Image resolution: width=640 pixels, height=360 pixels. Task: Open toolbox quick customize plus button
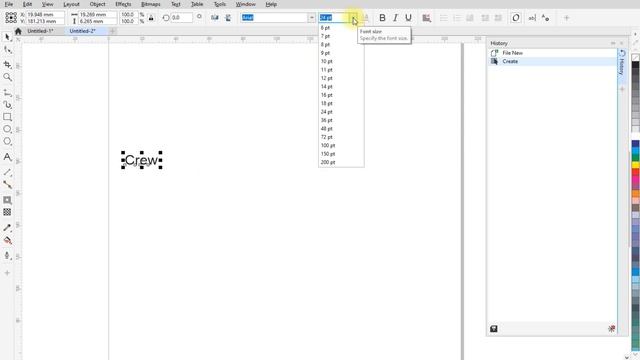point(7,273)
